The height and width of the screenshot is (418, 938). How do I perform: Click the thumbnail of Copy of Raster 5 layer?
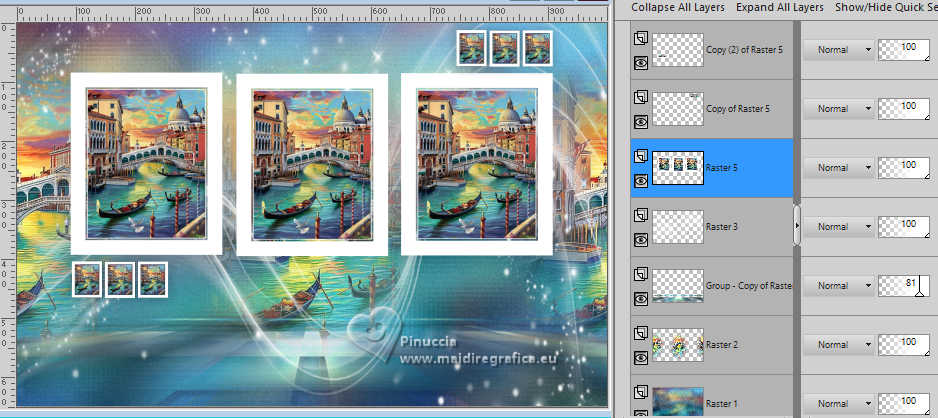pos(678,109)
